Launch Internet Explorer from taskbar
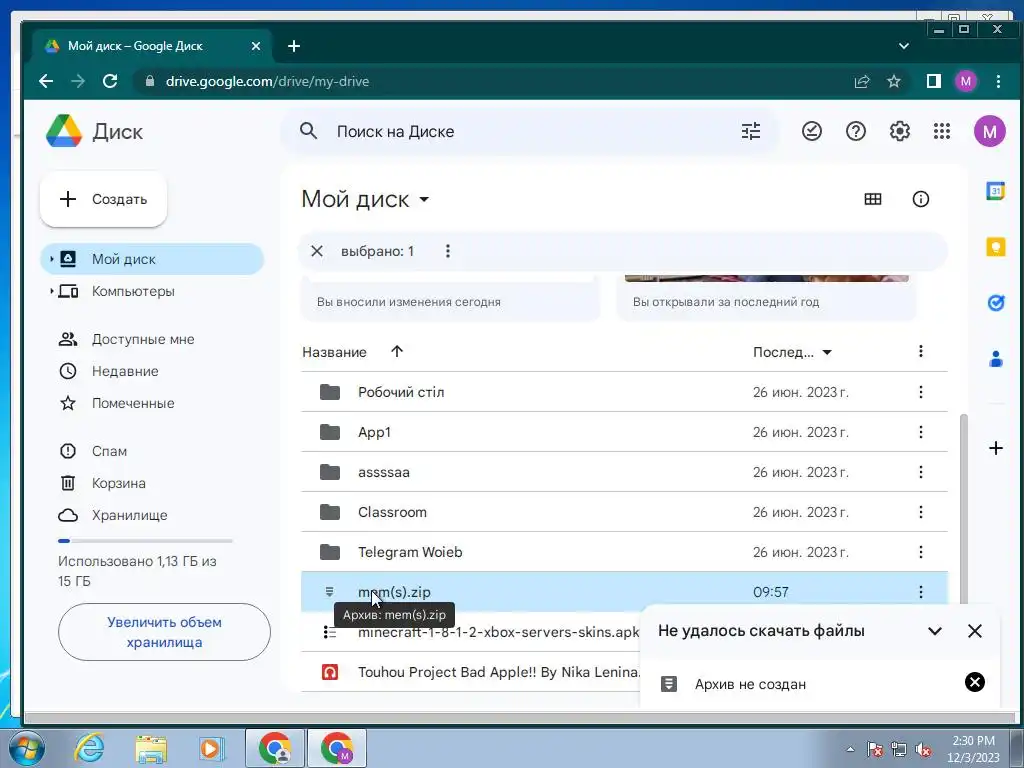Screen dimensions: 1024x768 coord(88,748)
